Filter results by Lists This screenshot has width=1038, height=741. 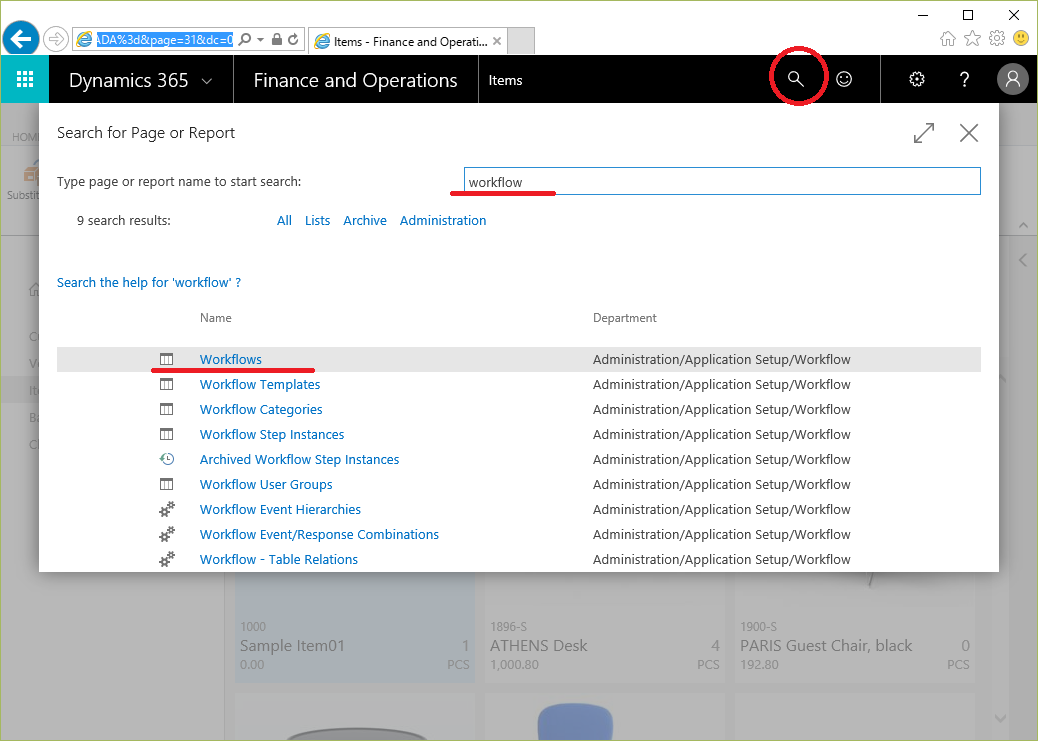tap(317, 221)
